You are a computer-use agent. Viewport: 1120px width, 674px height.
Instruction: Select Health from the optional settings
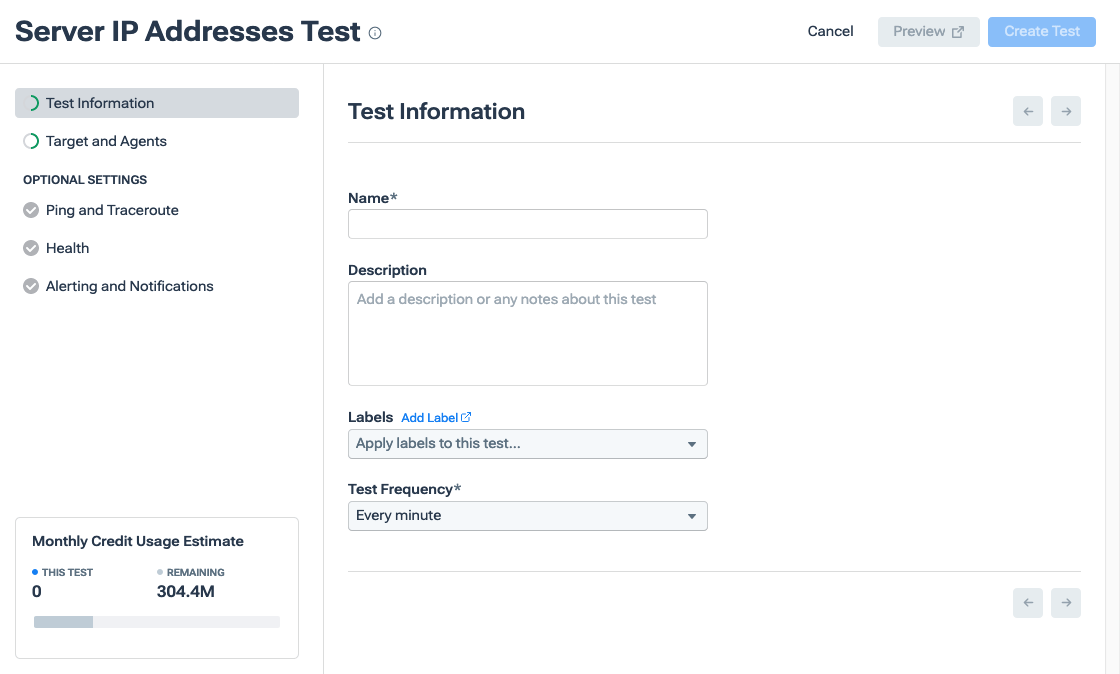67,248
